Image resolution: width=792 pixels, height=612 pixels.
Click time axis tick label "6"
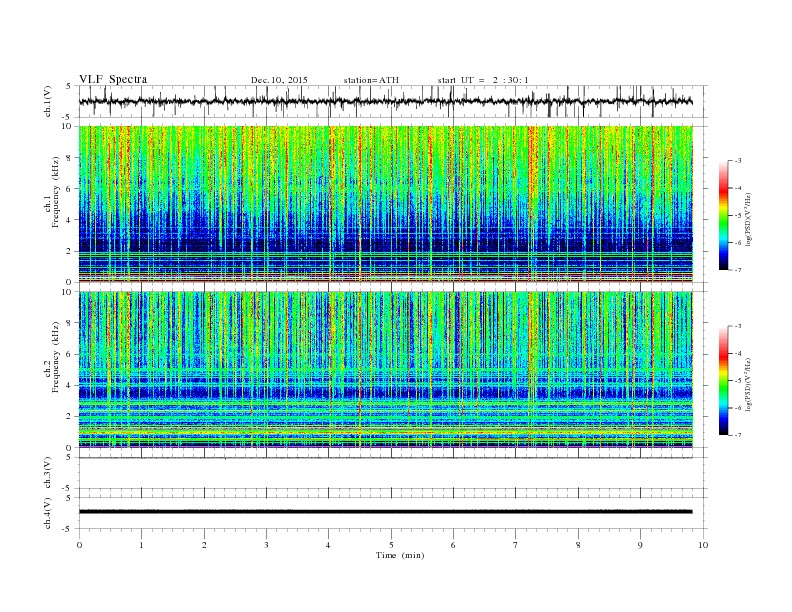tap(454, 545)
